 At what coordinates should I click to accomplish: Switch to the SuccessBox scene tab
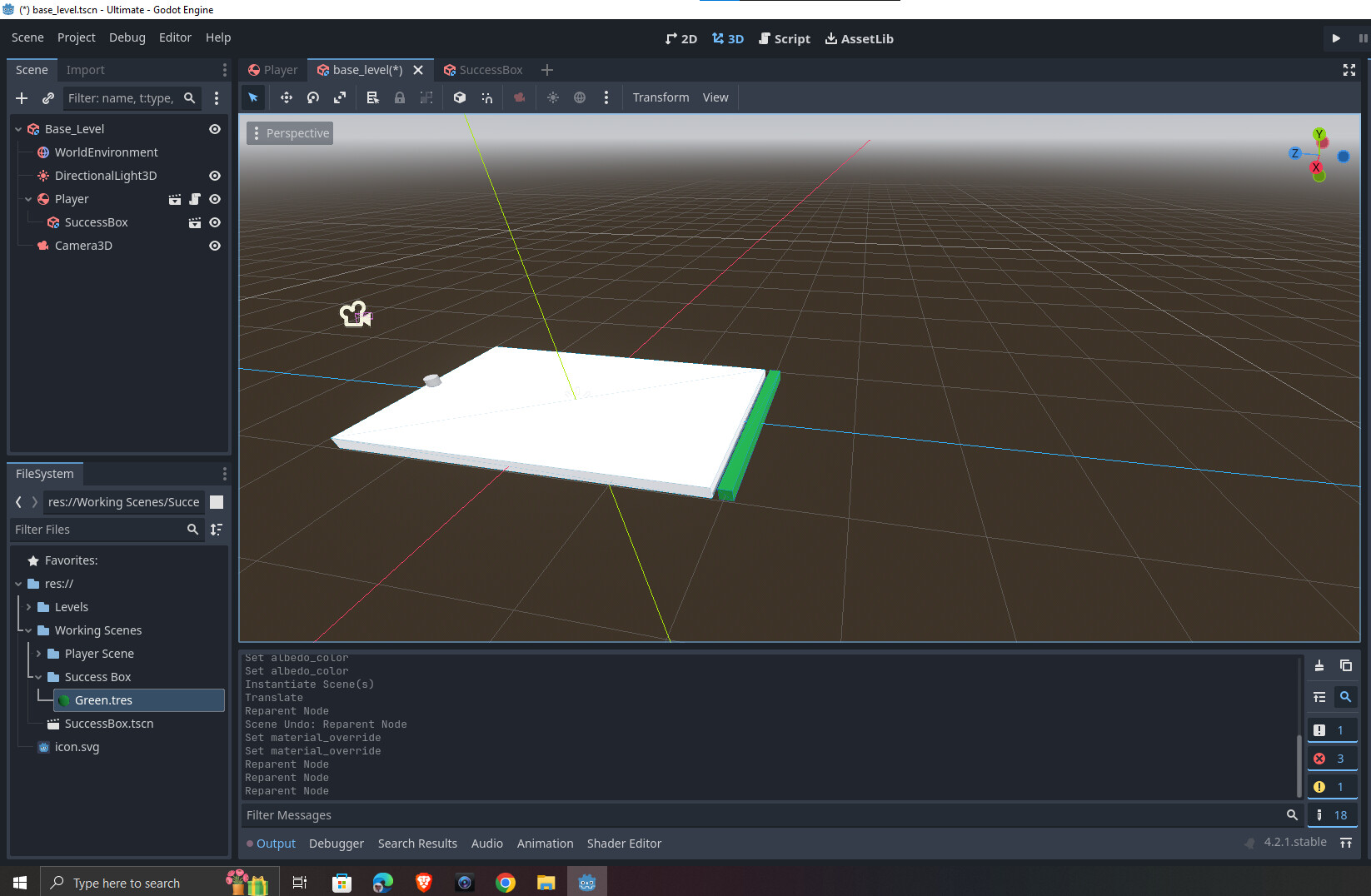483,70
